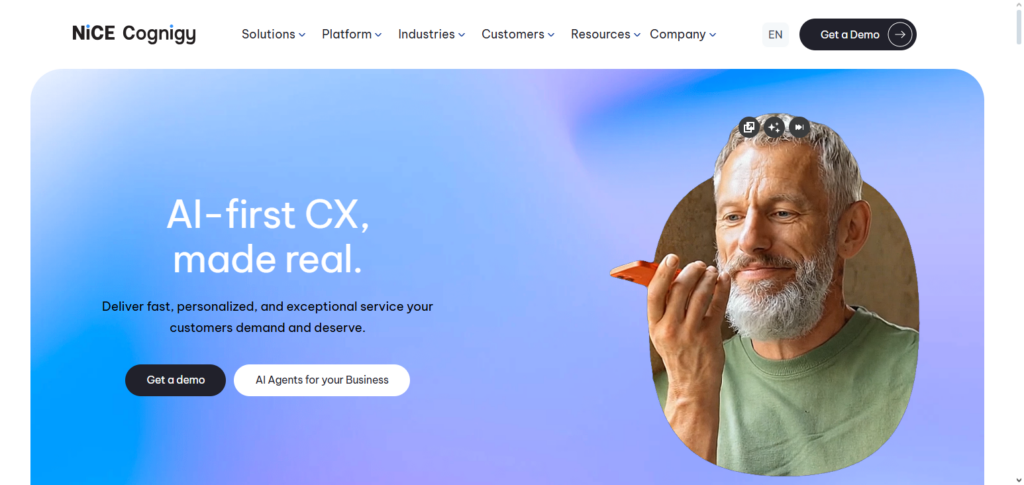Open the Resources menu
The width and height of the screenshot is (1024, 485).
(x=605, y=35)
